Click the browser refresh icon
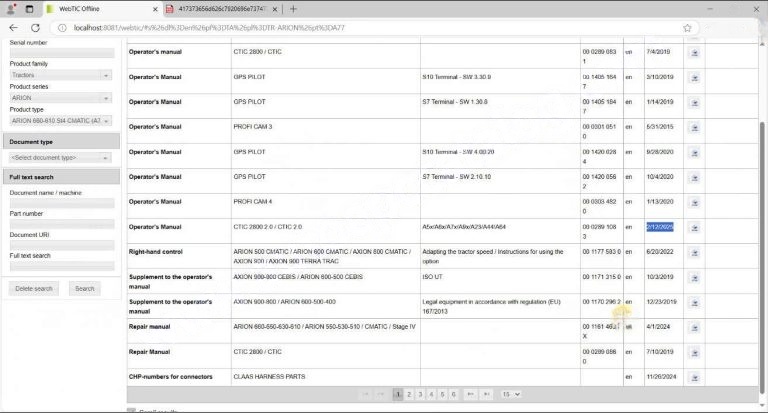Viewport: 768px width, 413px height. (x=36, y=28)
